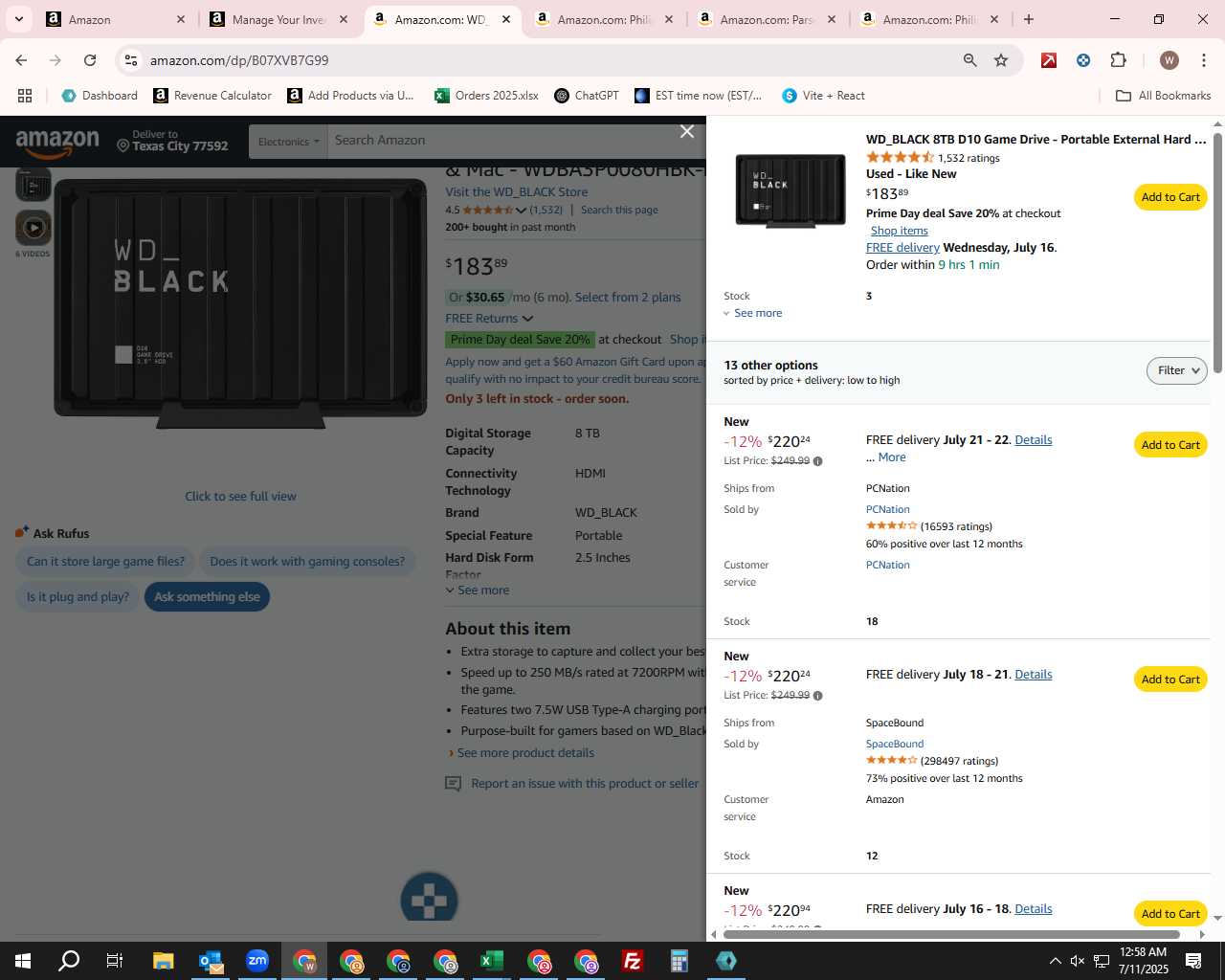Expand FREE Returns details
The image size is (1225, 980).
tap(489, 319)
